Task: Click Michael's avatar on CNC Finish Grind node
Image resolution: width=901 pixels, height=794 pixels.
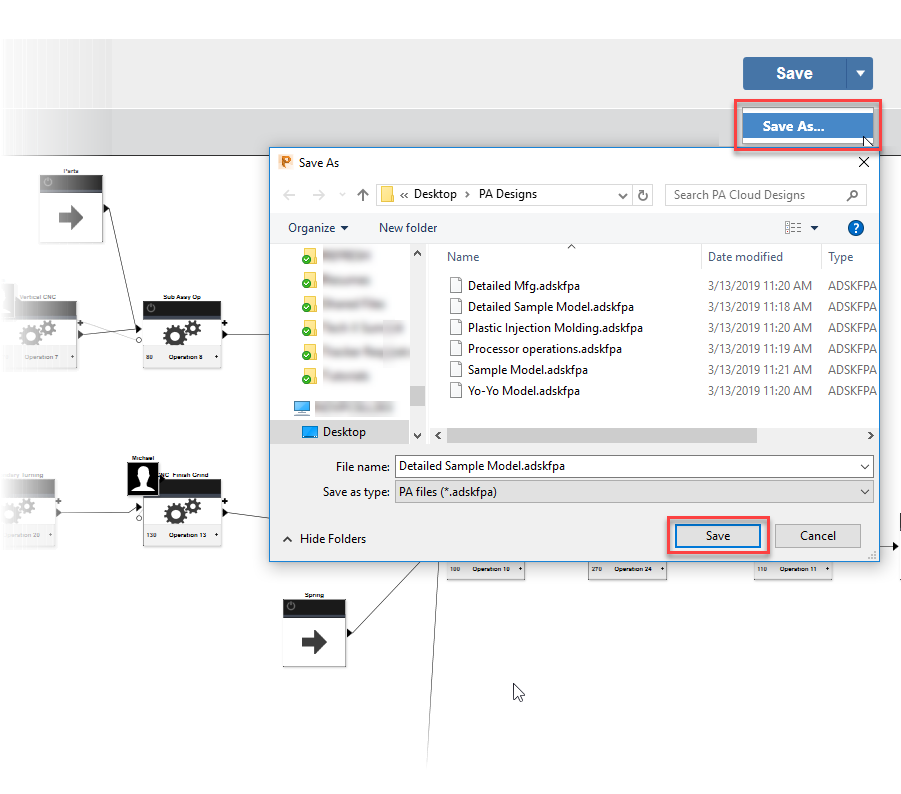Action: (x=142, y=478)
